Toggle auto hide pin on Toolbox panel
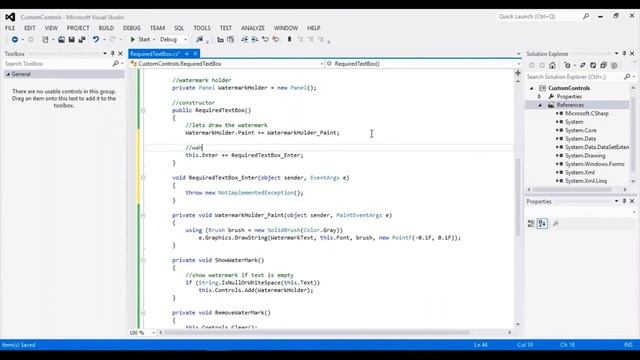 coord(113,53)
